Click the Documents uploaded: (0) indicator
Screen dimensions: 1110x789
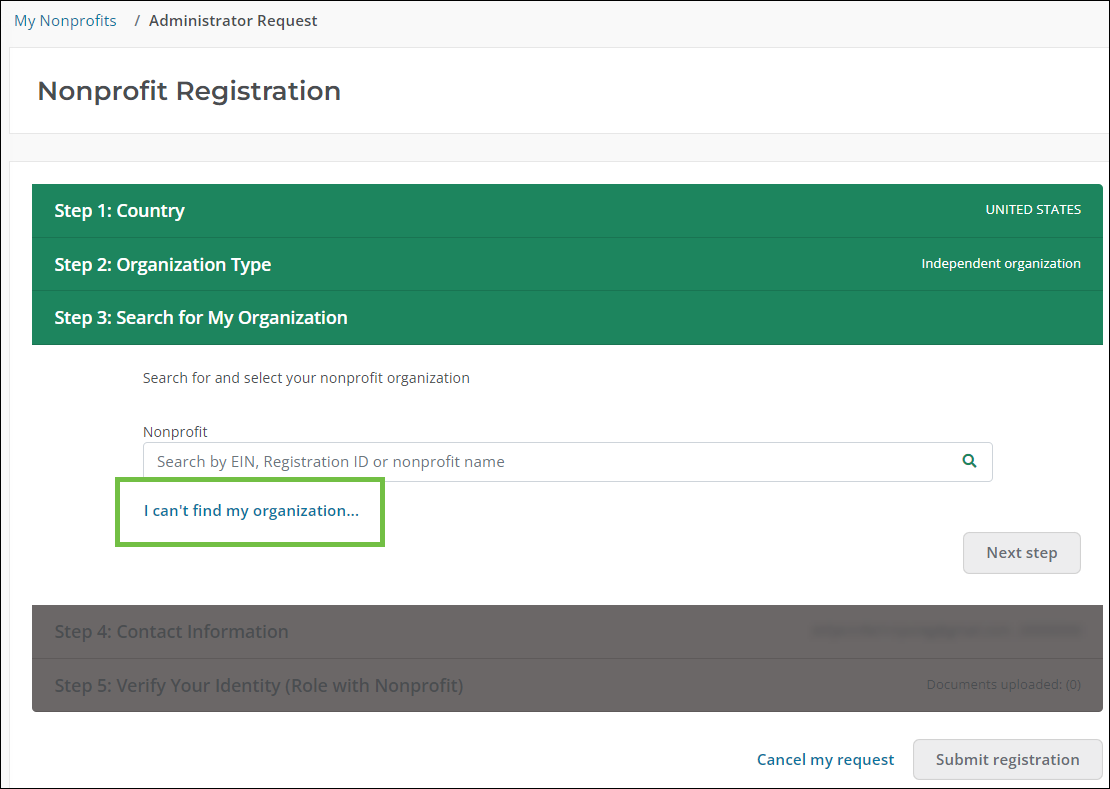[x=1003, y=685]
